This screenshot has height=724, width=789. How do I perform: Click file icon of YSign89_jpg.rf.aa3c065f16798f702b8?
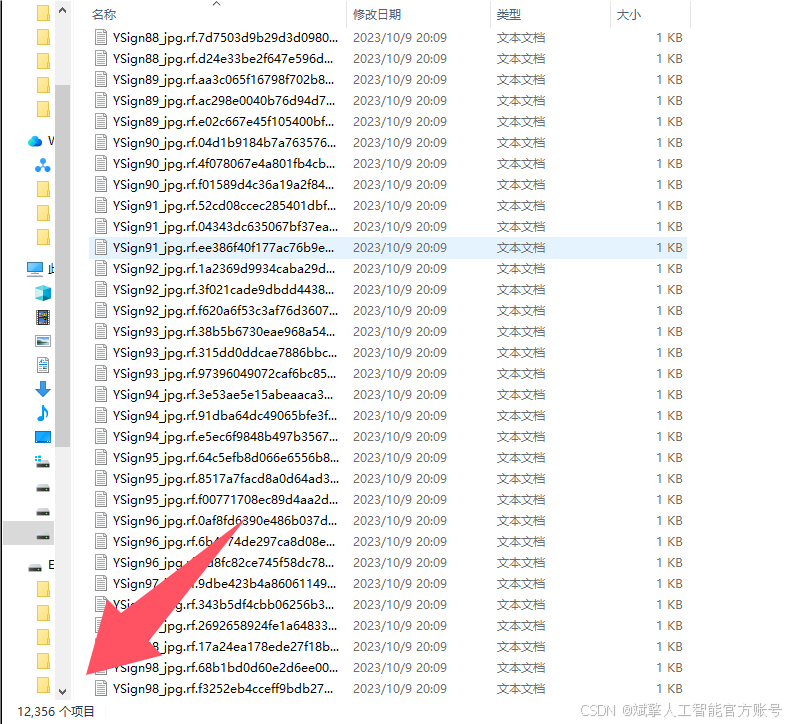(101, 79)
